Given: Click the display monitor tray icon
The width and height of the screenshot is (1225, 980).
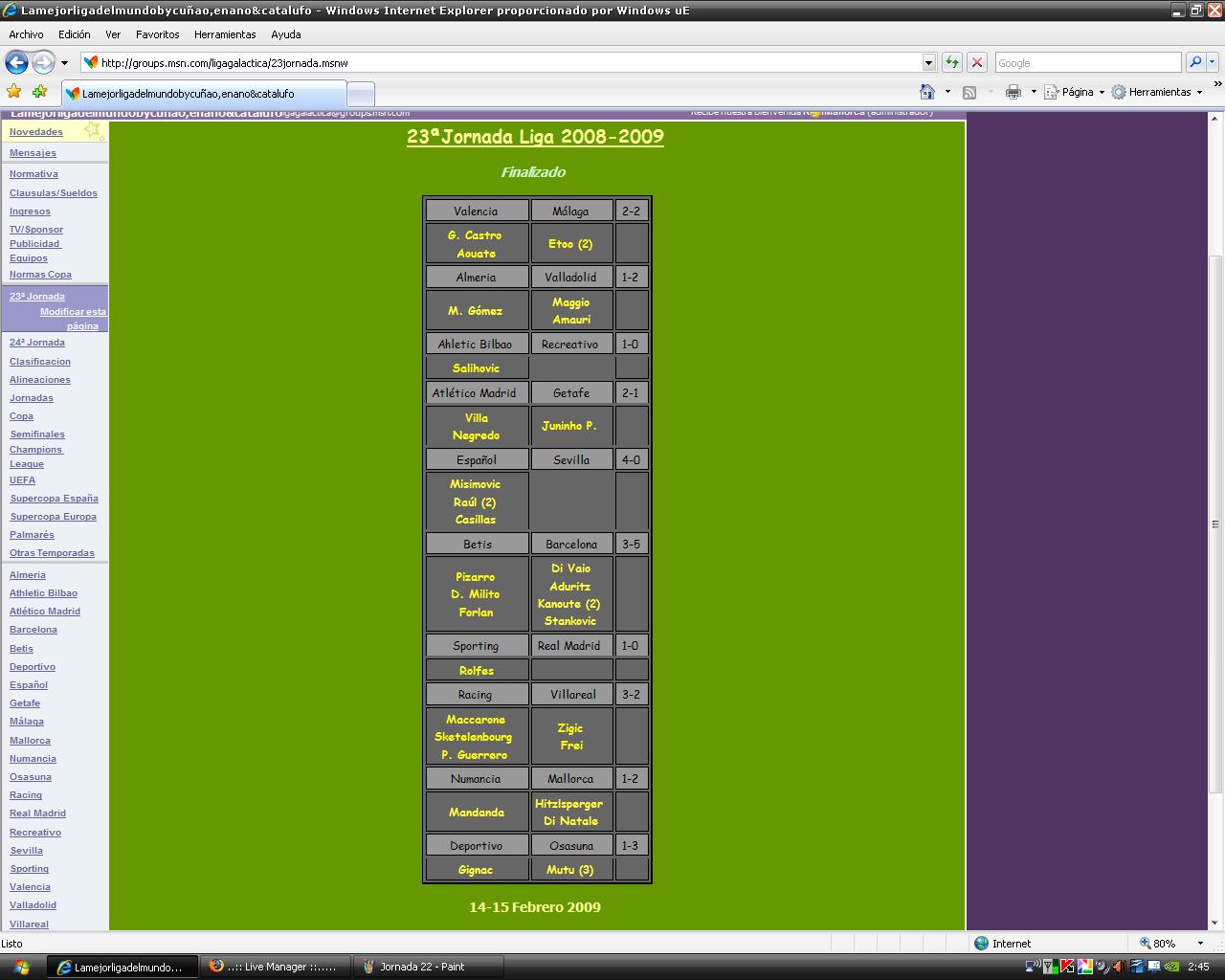Looking at the screenshot, I should 1154,967.
